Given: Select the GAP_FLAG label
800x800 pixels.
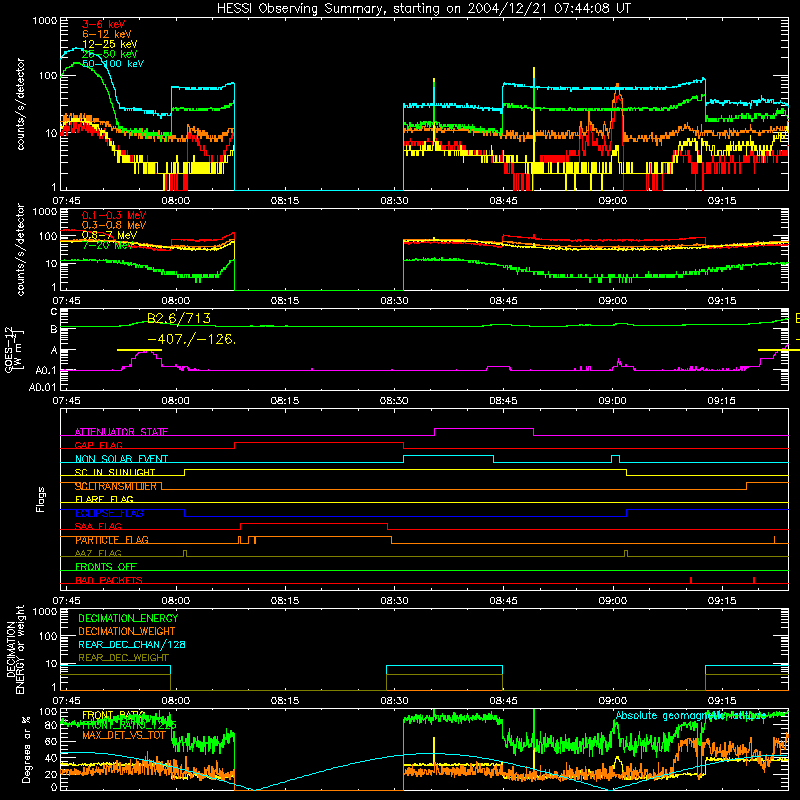Looking at the screenshot, I should coord(98,445).
